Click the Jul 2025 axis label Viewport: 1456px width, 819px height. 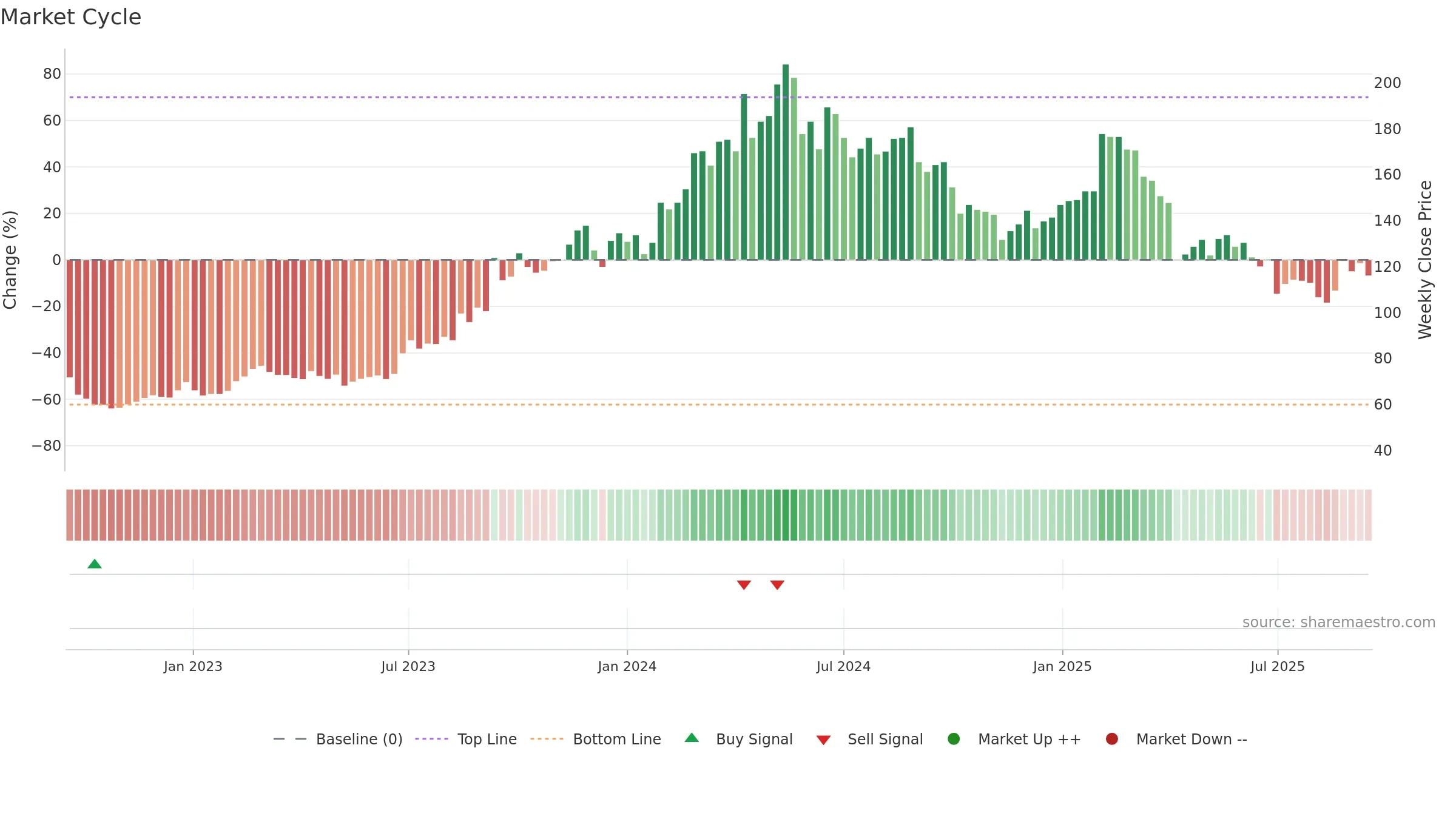[1278, 667]
